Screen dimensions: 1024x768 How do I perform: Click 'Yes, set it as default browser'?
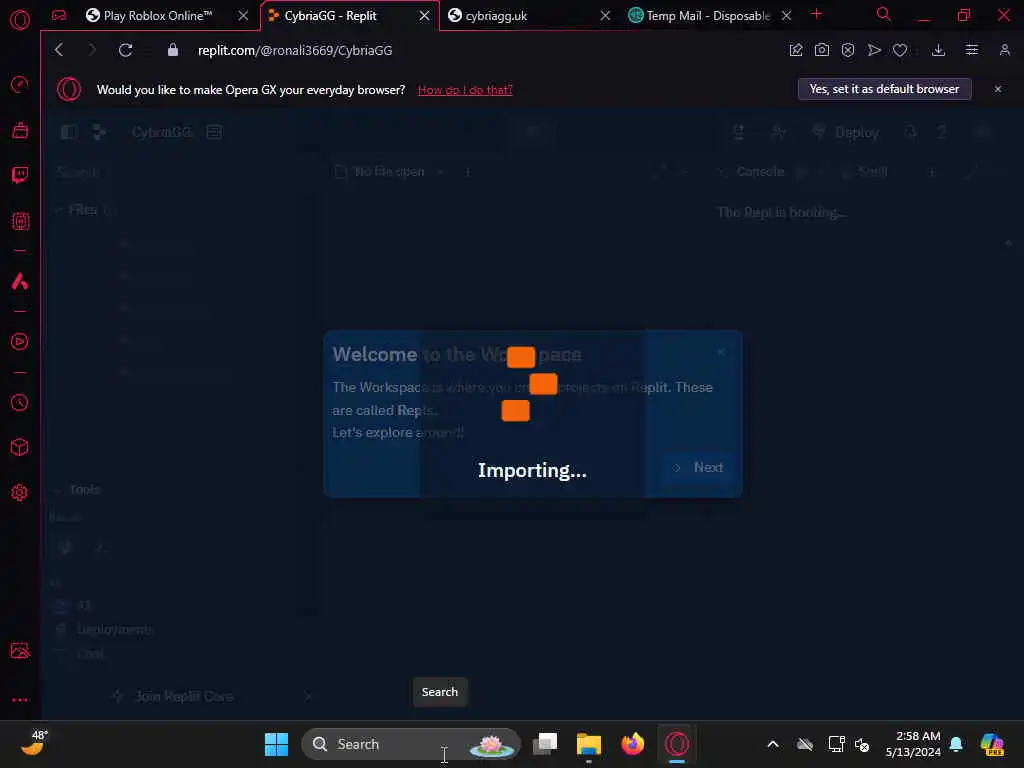884,89
